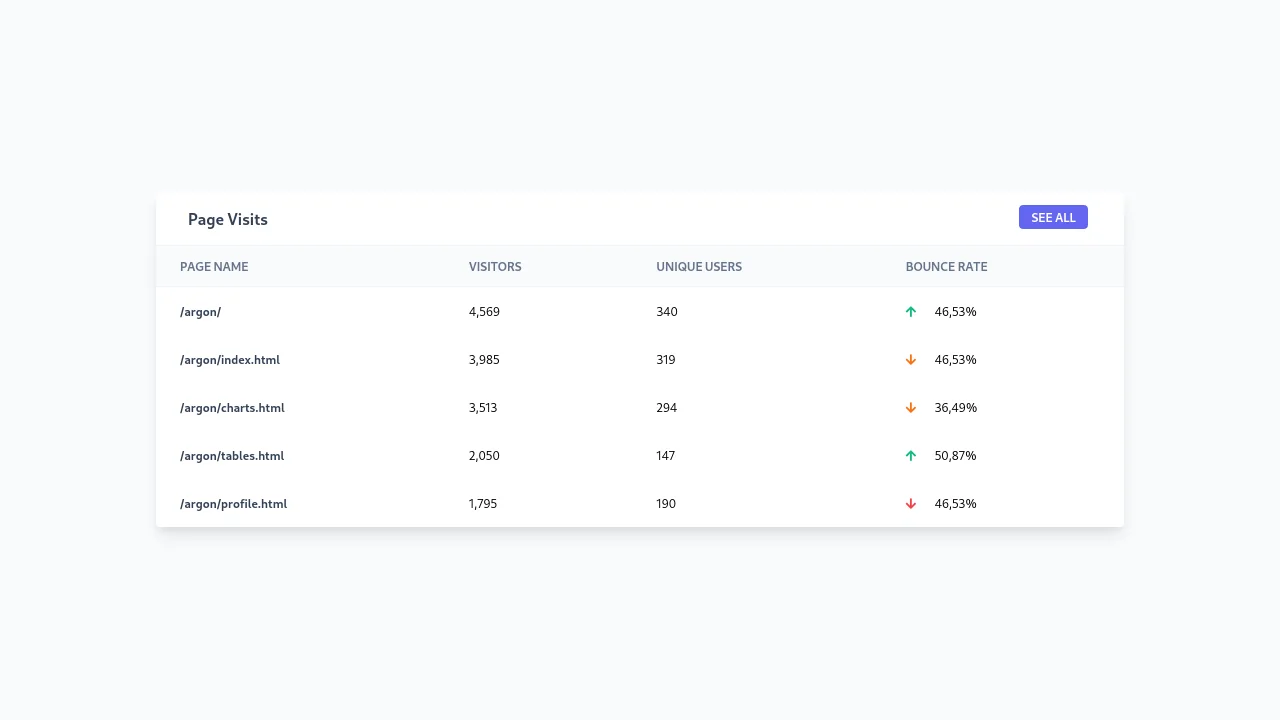Open the /argon/ page name row
Image resolution: width=1280 pixels, height=720 pixels.
coord(200,312)
